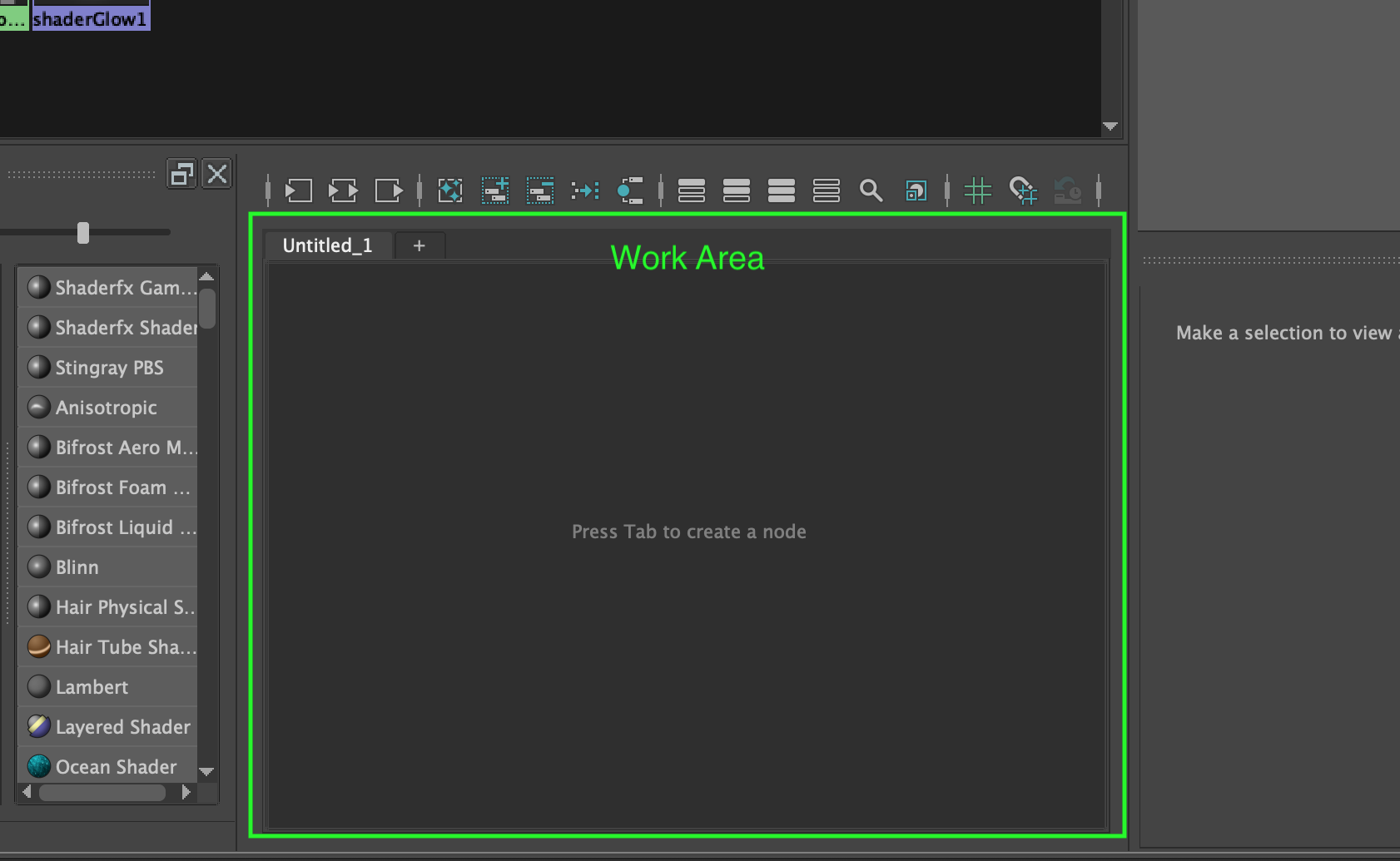
Task: Click the clear graph icon
Action: (449, 190)
